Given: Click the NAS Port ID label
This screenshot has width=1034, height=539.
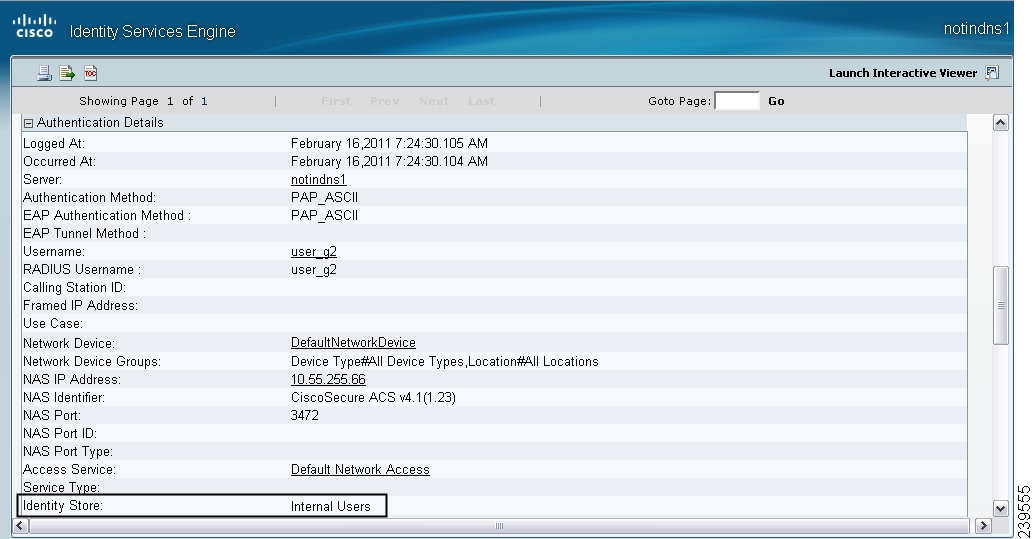Looking at the screenshot, I should pyautogui.click(x=60, y=433).
